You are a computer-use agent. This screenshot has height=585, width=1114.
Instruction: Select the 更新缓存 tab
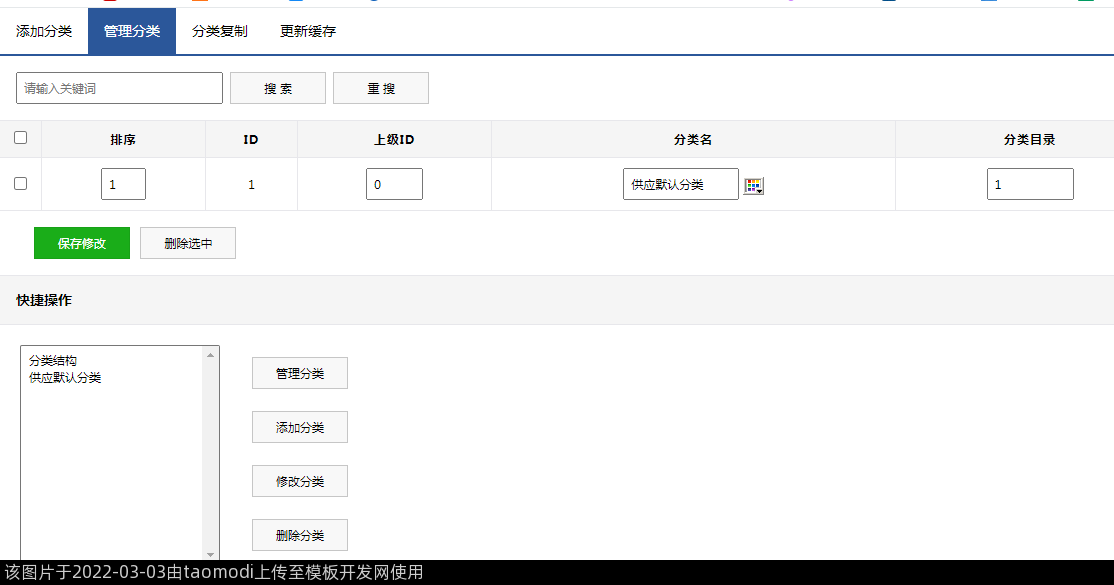[x=308, y=31]
